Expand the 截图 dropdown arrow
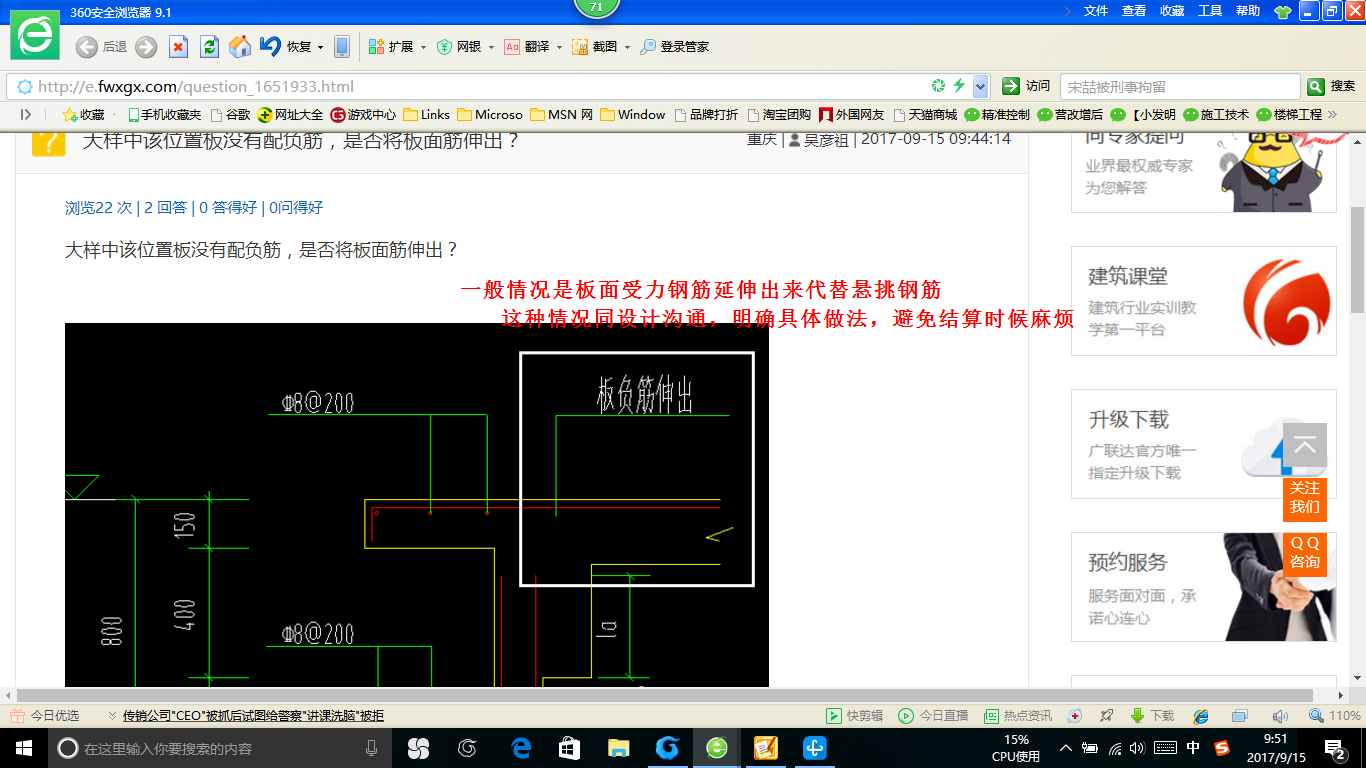 pos(627,47)
